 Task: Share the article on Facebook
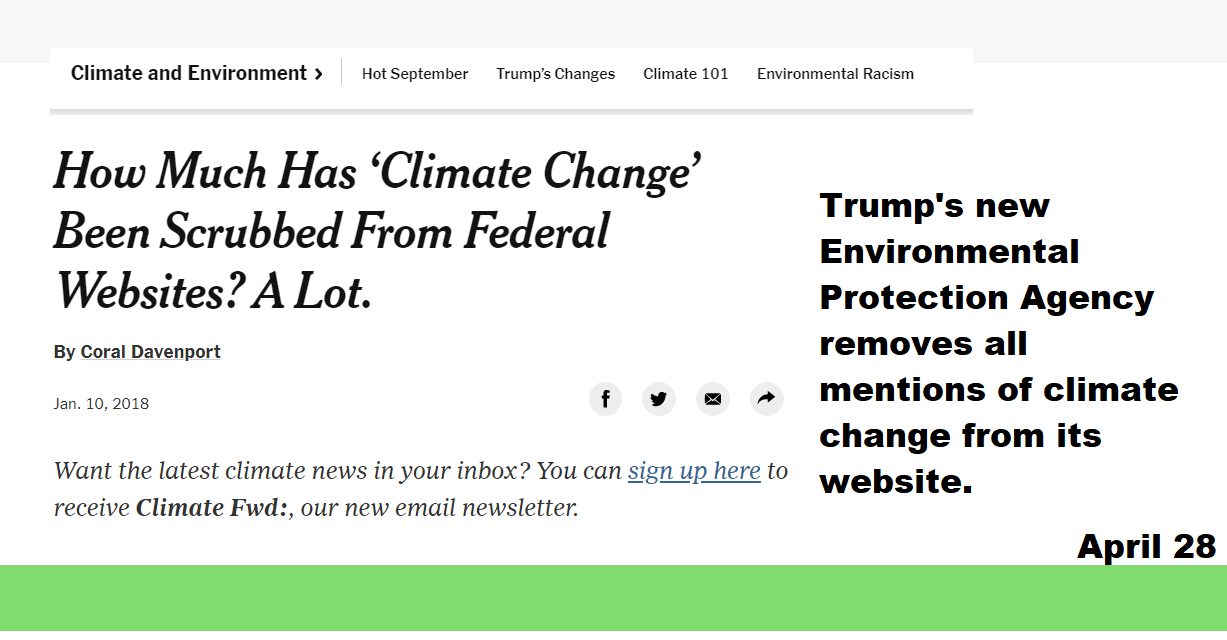tap(605, 399)
